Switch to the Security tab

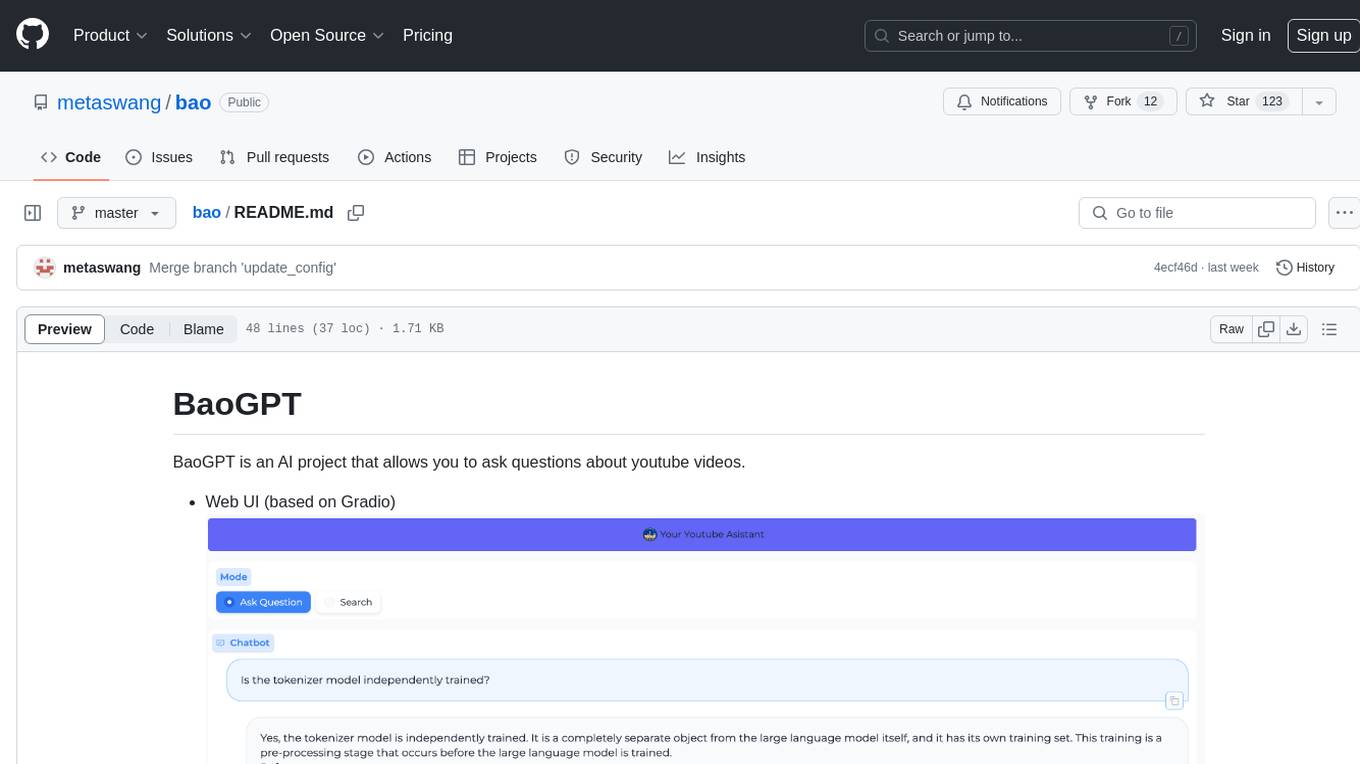(x=603, y=157)
